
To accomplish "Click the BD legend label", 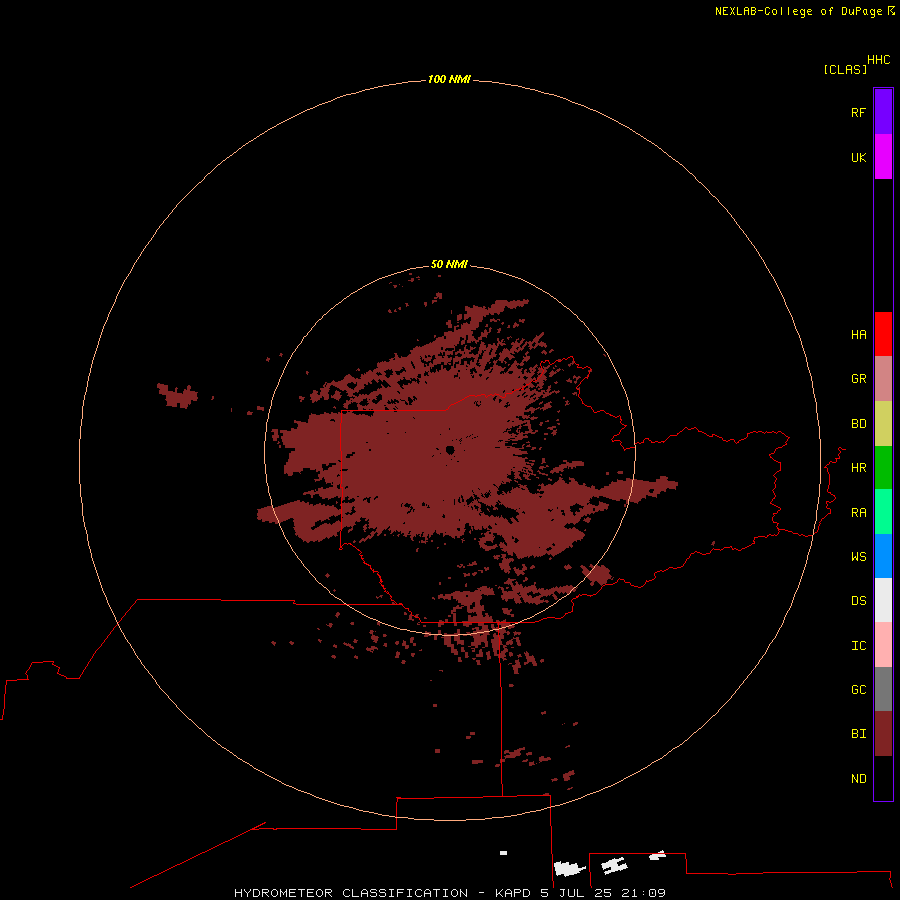I will pyautogui.click(x=858, y=424).
